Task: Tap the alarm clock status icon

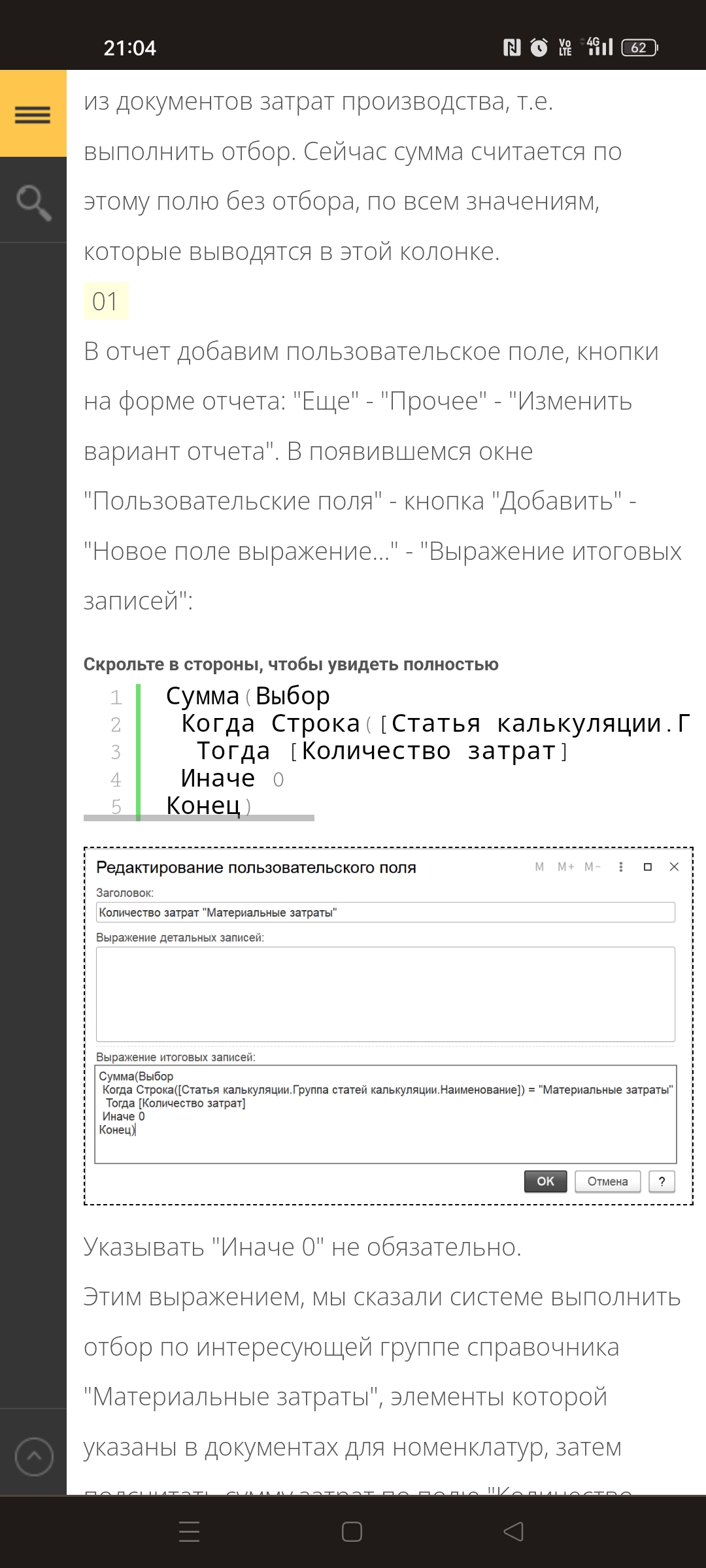Action: 539,47
